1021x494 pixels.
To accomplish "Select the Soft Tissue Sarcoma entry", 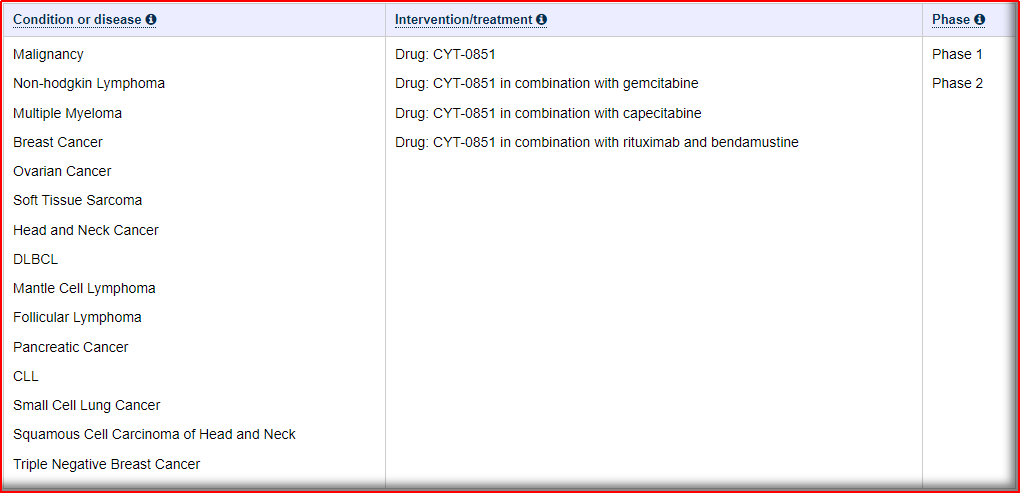I will click(x=77, y=200).
